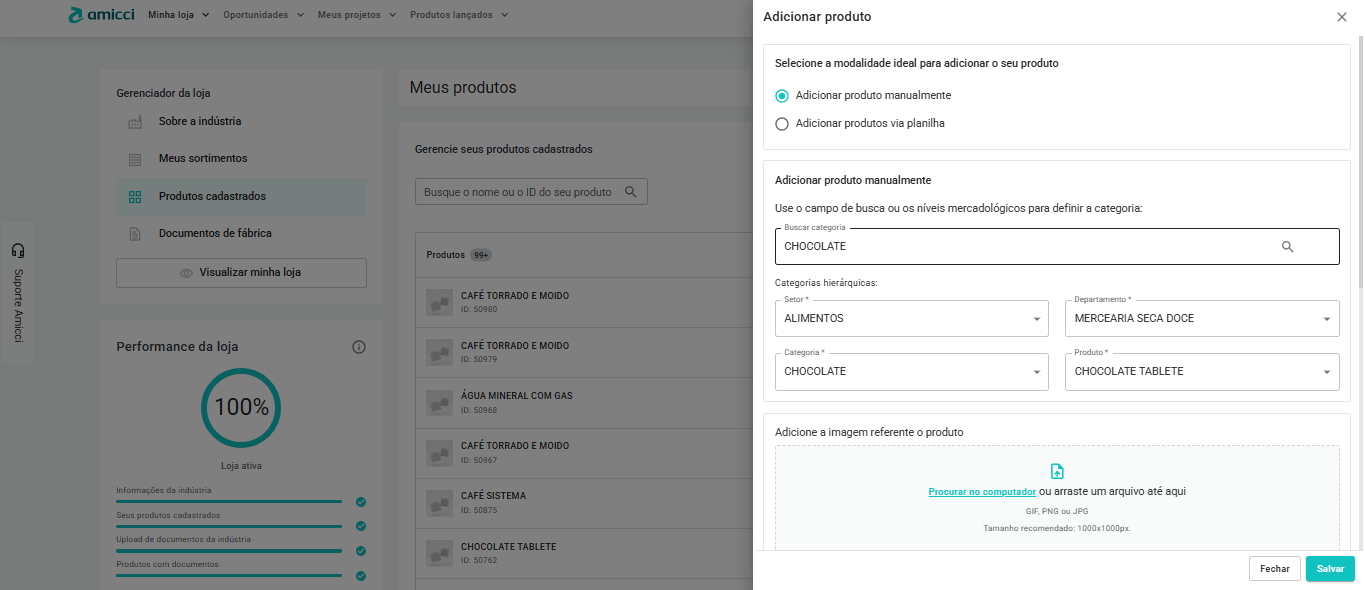Click the magnifier icon in Buscar categoria
This screenshot has height=590, width=1365.
coord(1287,246)
